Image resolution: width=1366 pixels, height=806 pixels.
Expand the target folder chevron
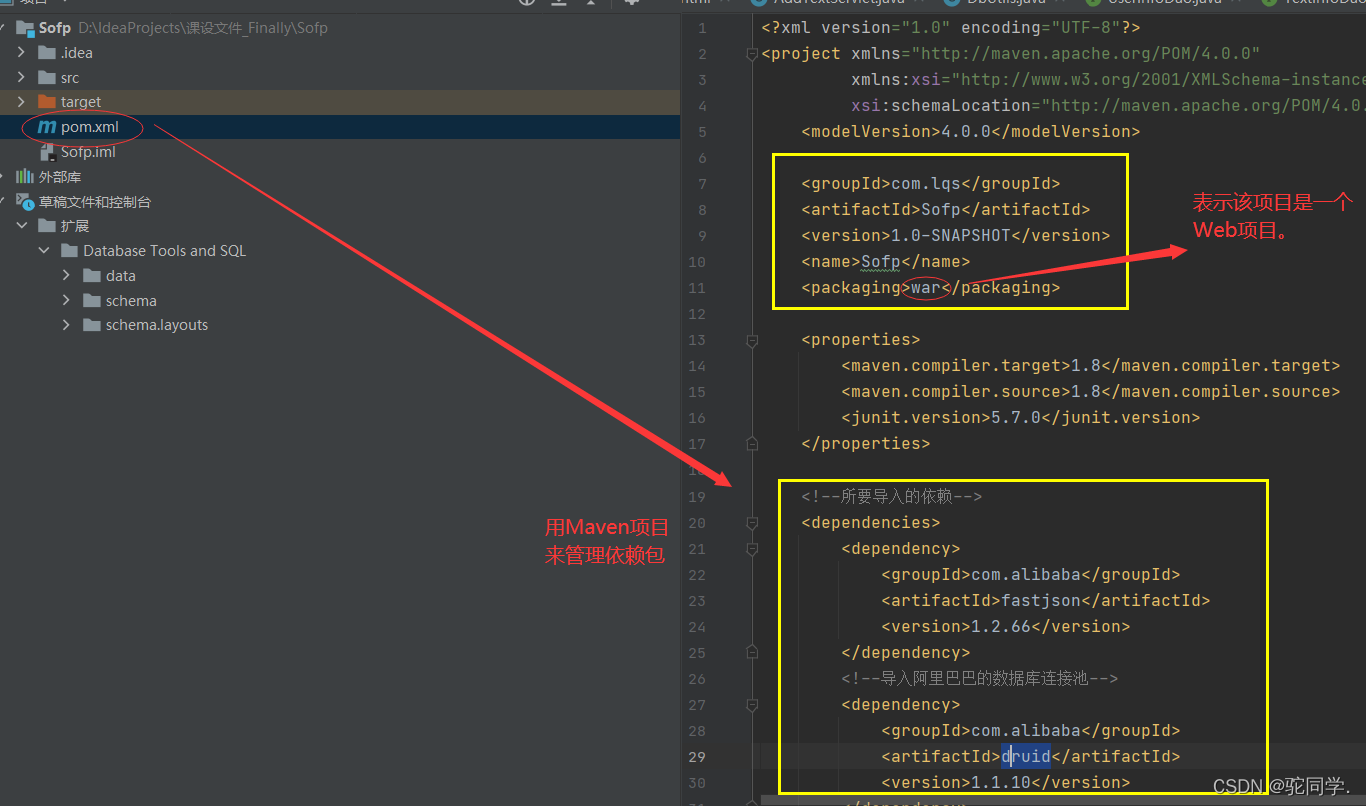click(22, 102)
